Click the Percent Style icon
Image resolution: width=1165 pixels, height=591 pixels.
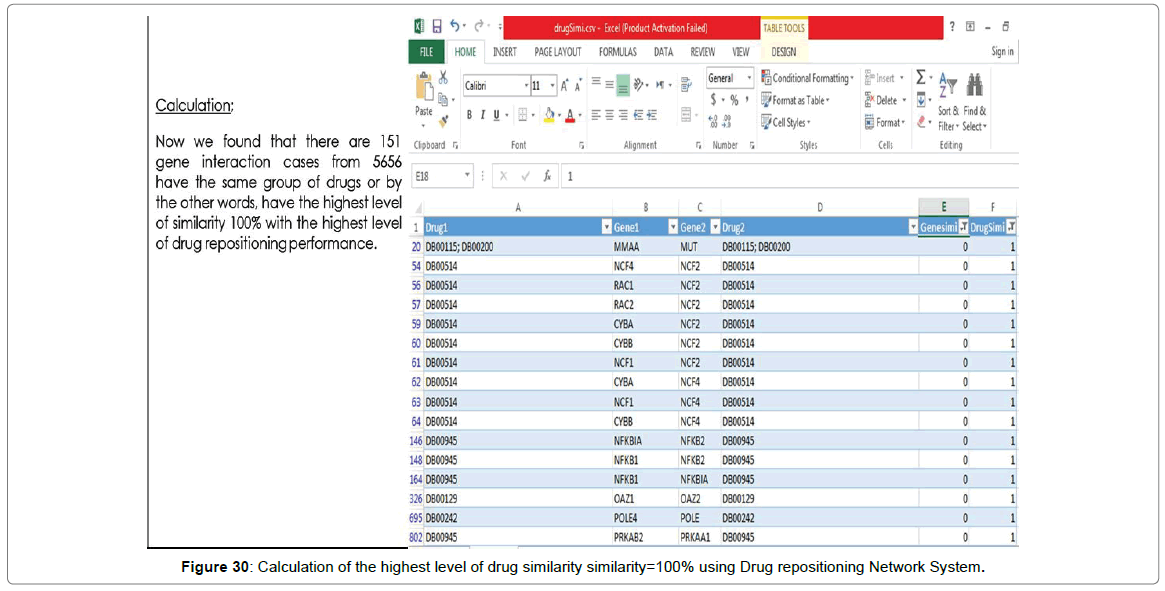point(733,100)
